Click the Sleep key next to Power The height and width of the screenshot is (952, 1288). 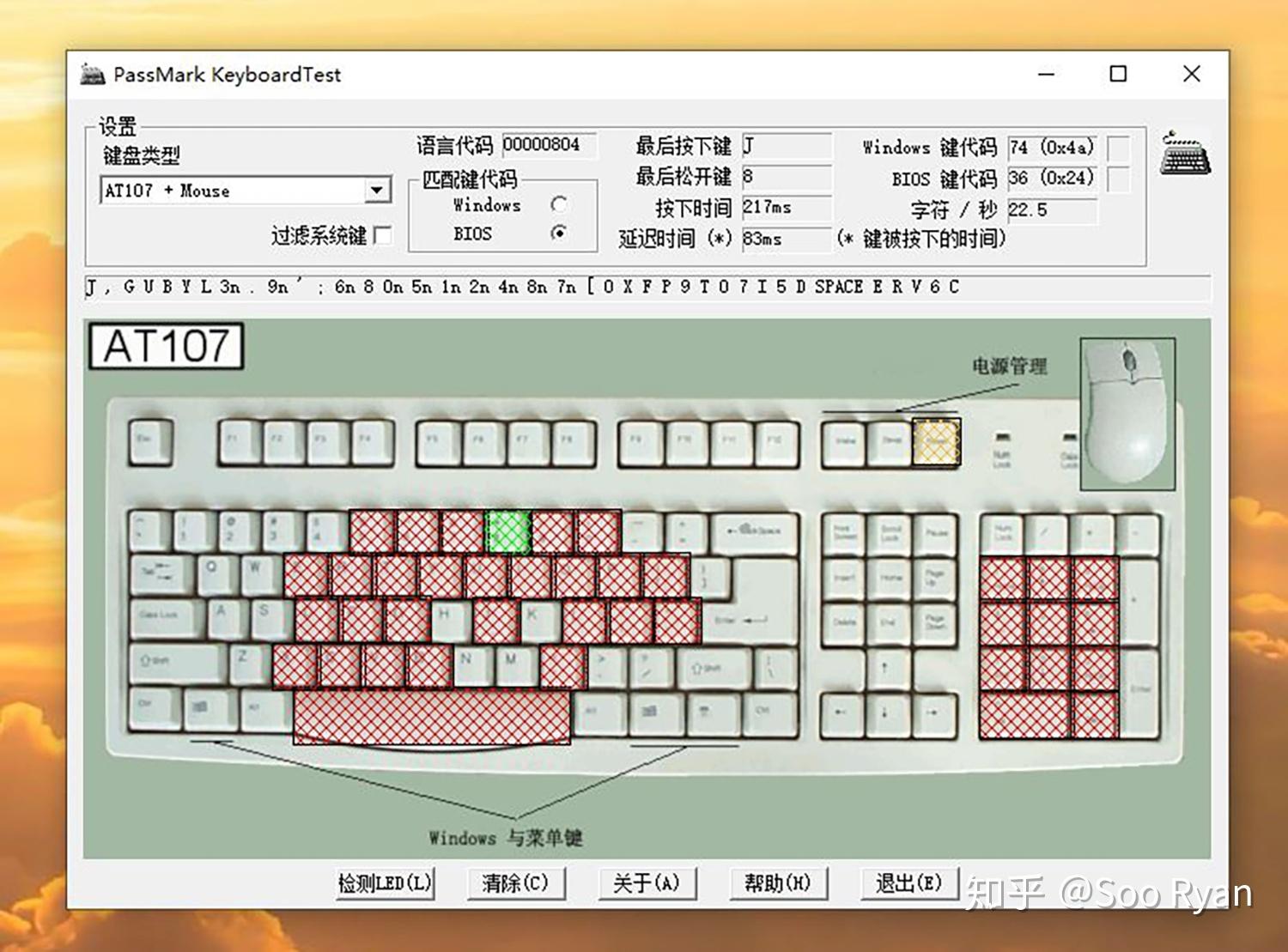890,443
